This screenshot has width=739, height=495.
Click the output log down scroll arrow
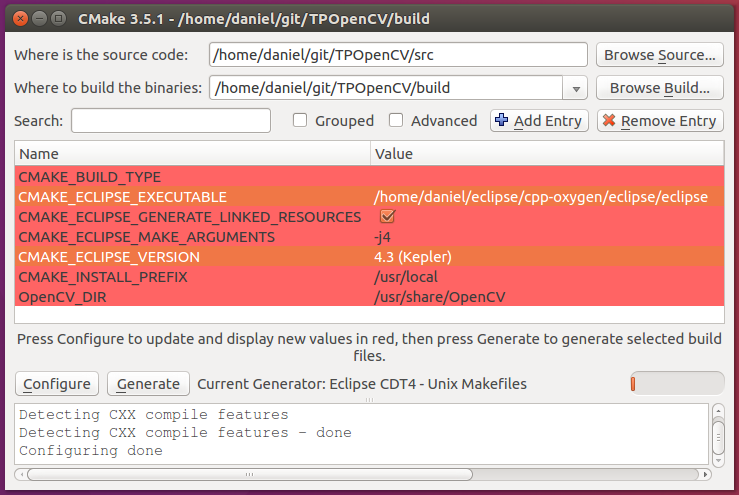[718, 461]
